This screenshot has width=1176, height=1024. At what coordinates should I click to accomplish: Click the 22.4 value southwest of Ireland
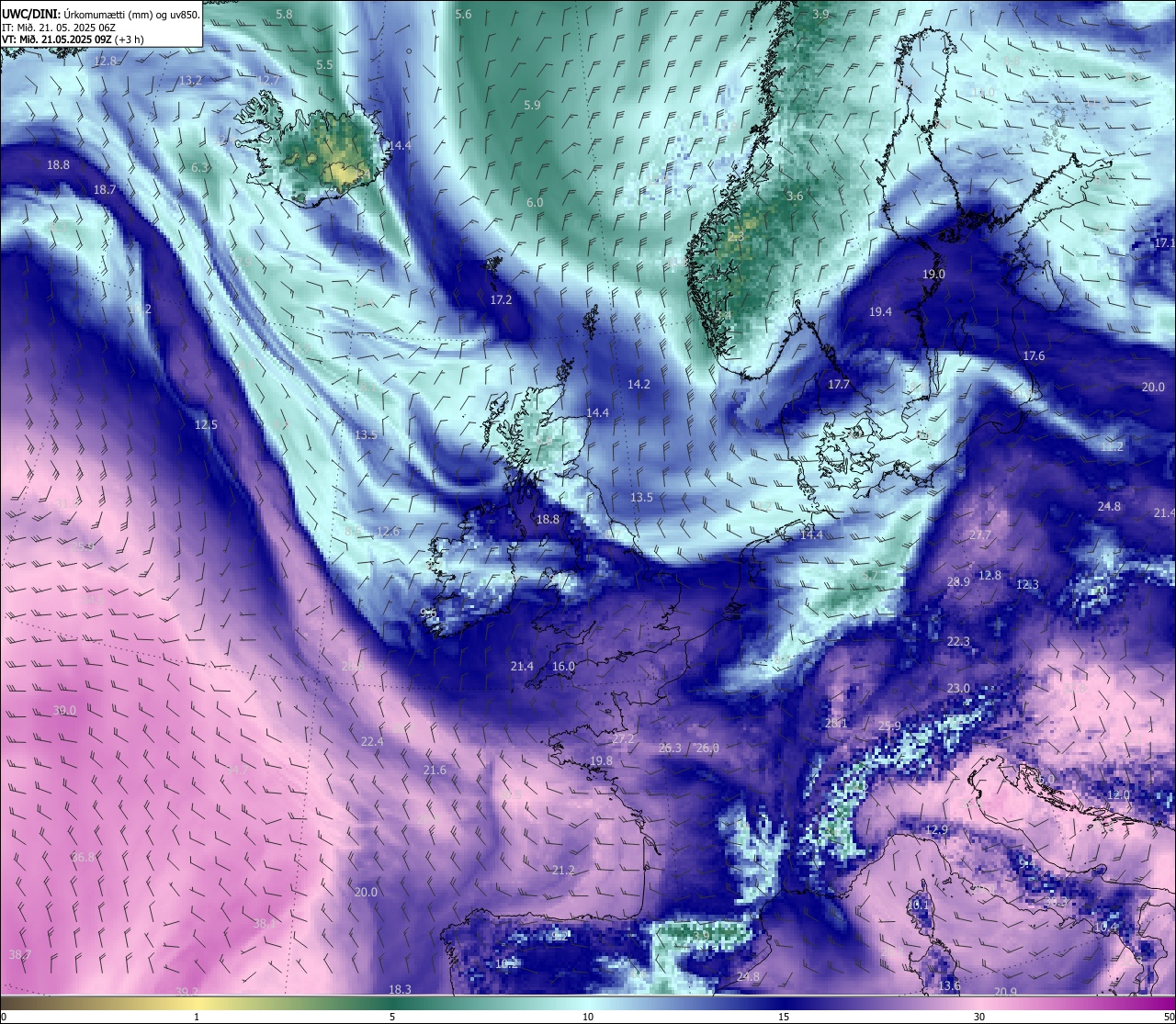[x=372, y=742]
